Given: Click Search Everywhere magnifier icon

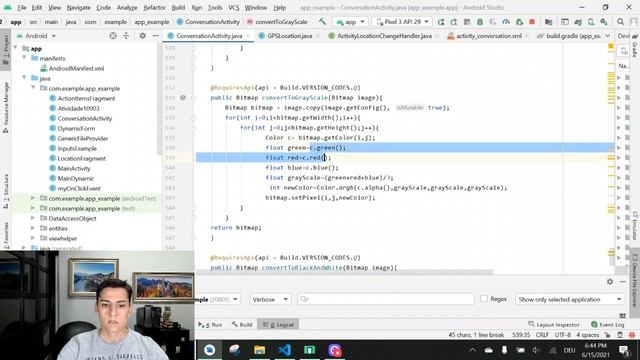Looking at the screenshot, I should pyautogui.click(x=620, y=22).
